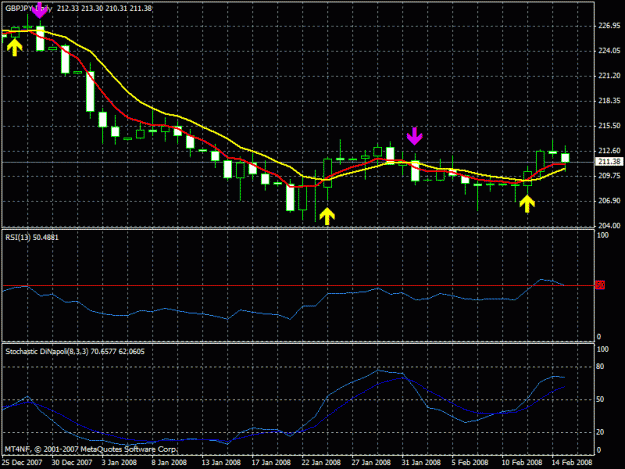
Task: Select the 31 Jan 2008 date label
Action: 421,462
